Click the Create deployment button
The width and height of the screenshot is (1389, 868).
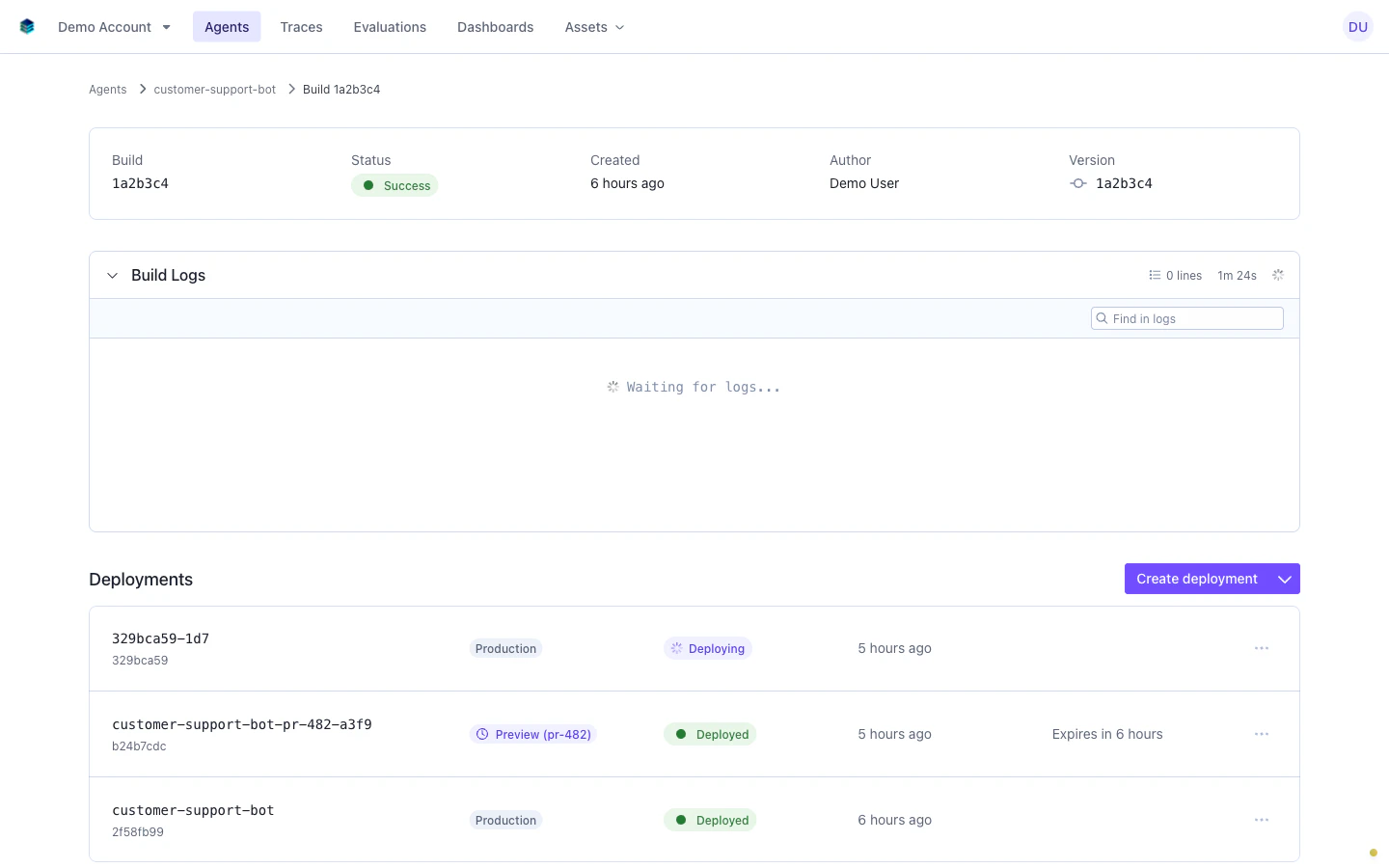pos(1196,579)
